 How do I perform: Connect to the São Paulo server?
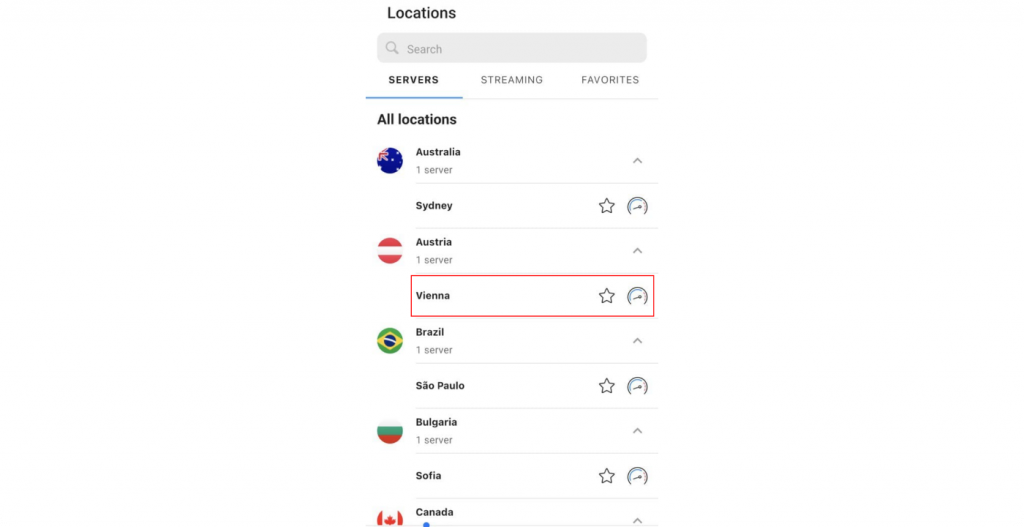(x=532, y=386)
